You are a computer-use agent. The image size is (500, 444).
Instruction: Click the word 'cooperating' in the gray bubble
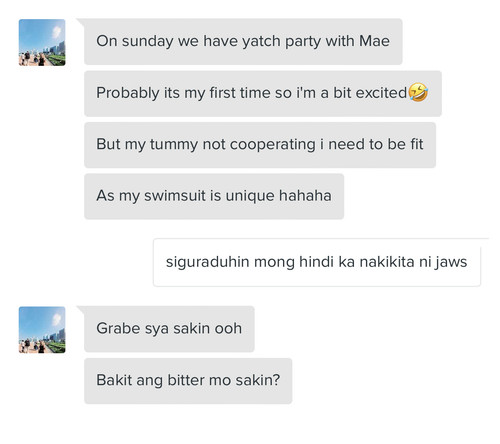pos(272,145)
